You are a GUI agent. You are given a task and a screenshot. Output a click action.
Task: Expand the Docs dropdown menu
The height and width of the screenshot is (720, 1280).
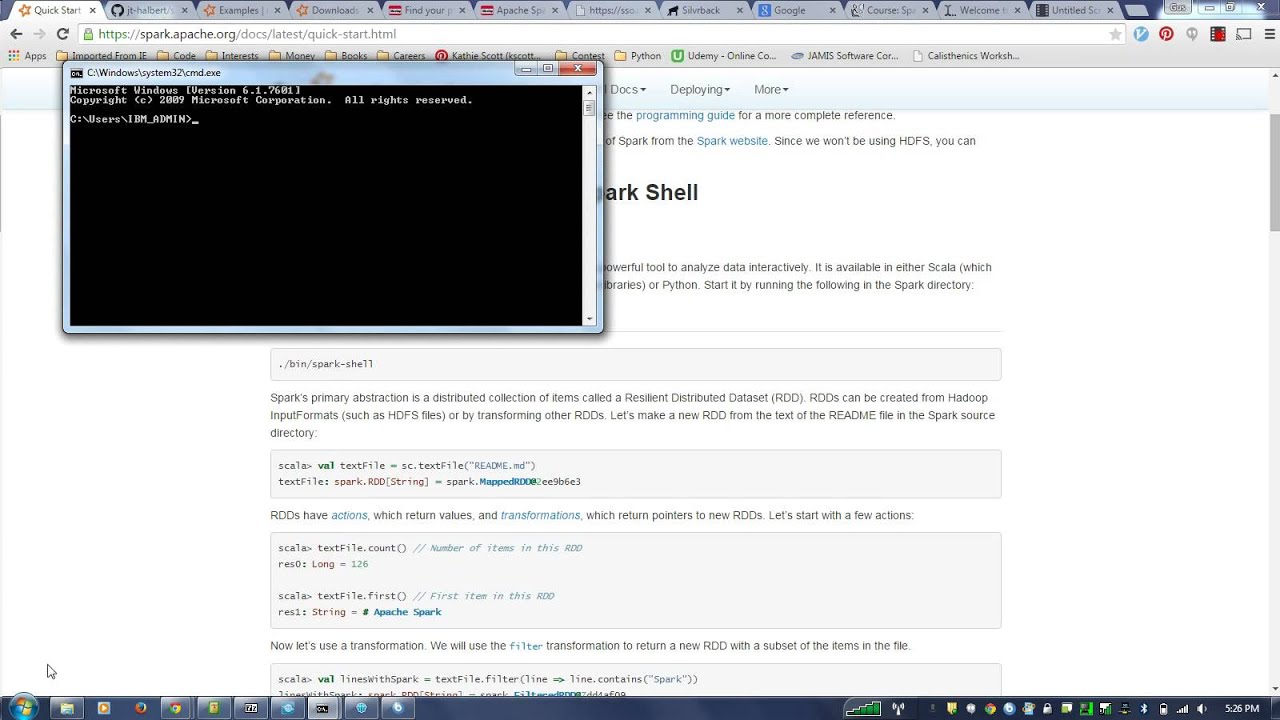point(628,89)
